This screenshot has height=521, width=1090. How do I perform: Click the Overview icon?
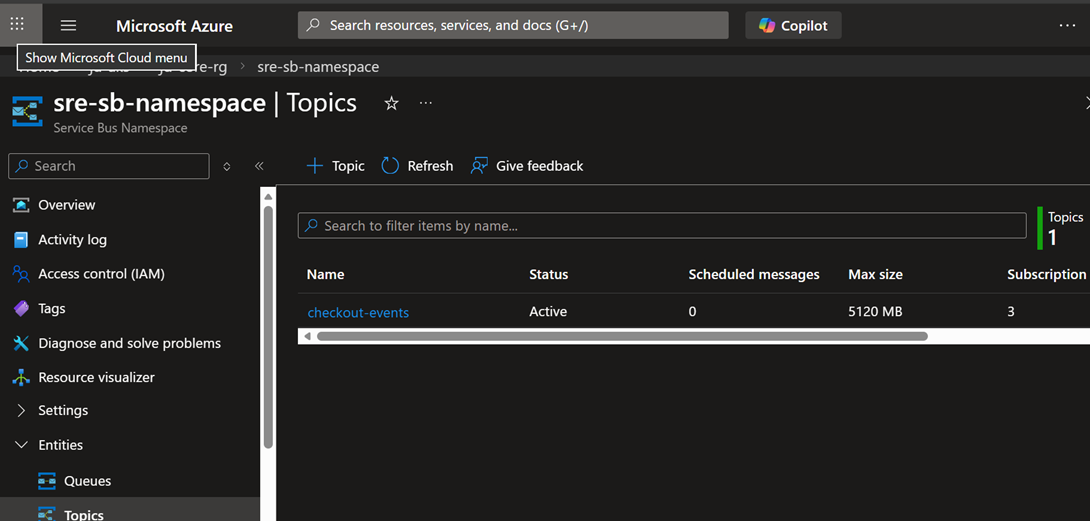(x=22, y=205)
